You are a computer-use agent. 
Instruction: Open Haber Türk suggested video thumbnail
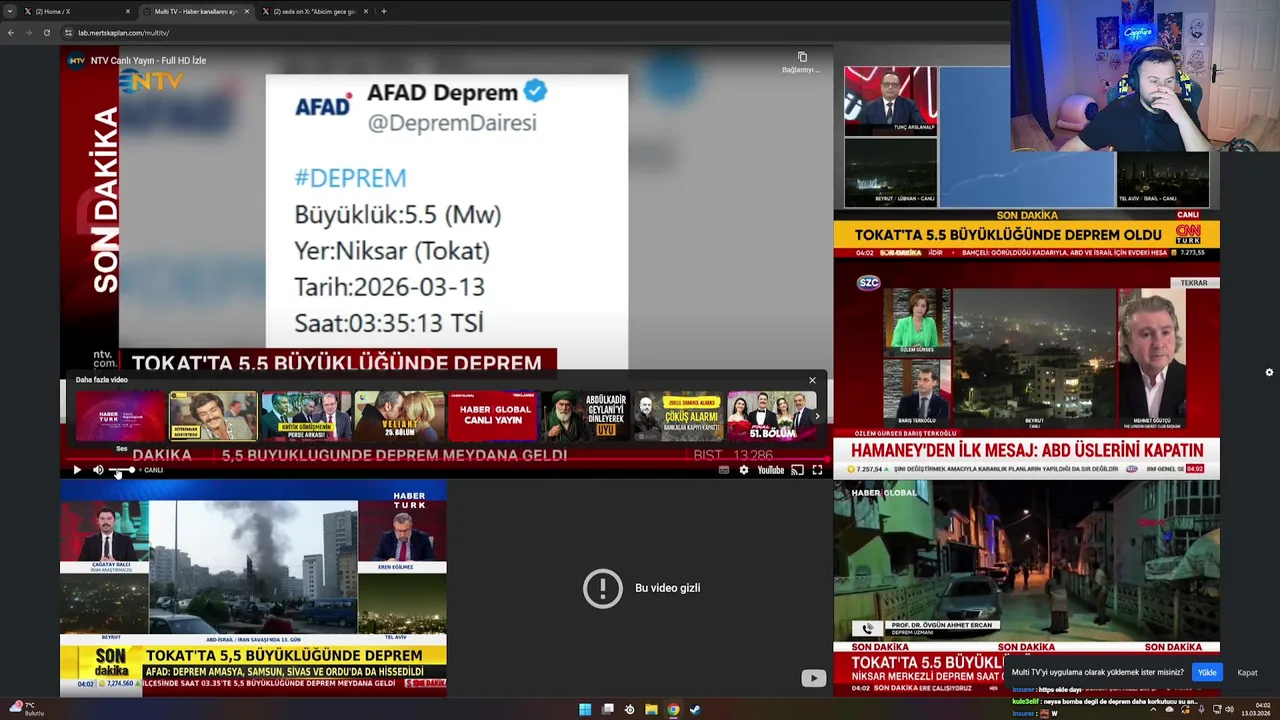tap(120, 416)
